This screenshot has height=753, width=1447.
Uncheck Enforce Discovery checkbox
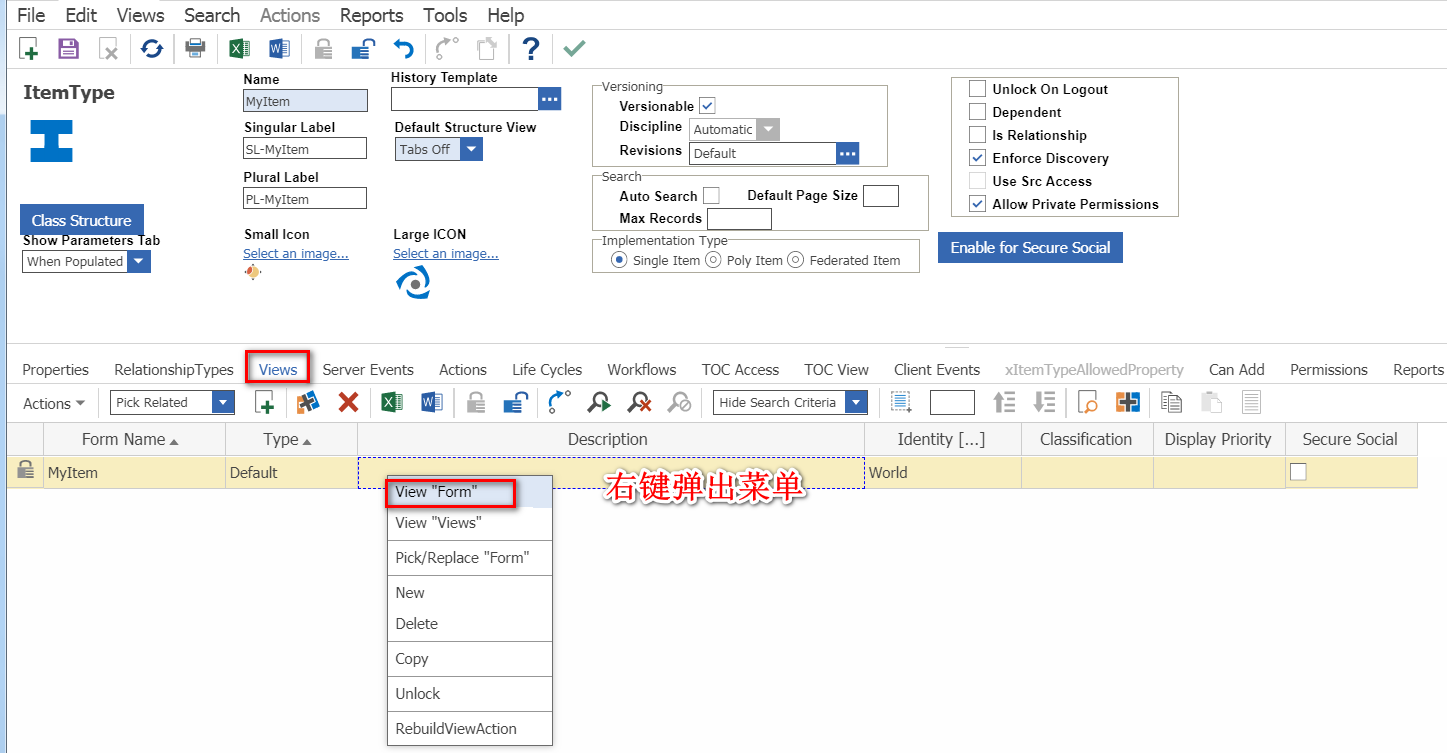(x=977, y=158)
